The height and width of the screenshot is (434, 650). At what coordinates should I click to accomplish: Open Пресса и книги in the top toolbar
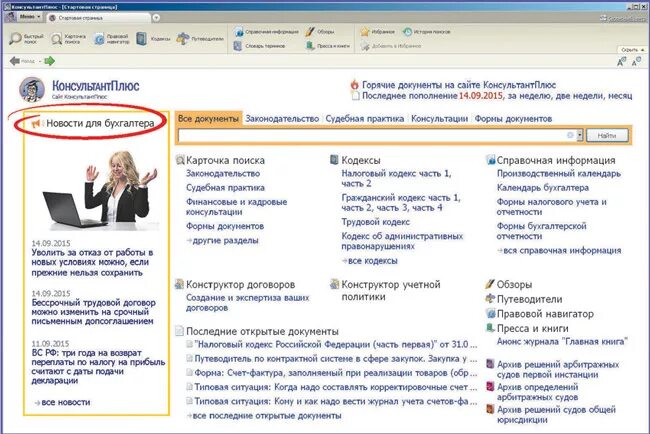(x=327, y=46)
